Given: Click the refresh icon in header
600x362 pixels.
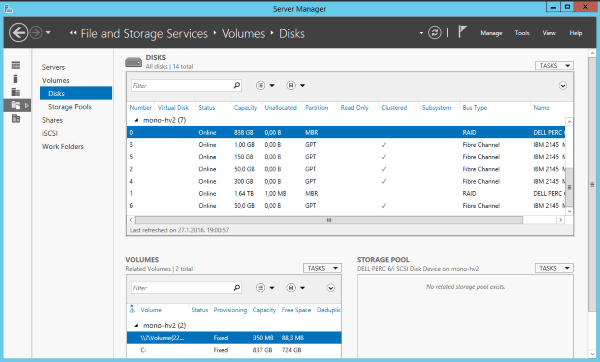Looking at the screenshot, I should [x=434, y=33].
